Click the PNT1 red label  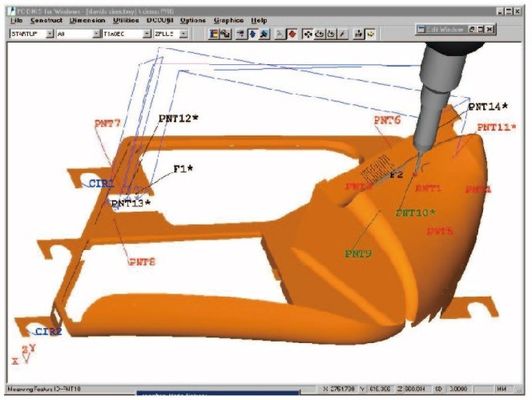coord(428,188)
